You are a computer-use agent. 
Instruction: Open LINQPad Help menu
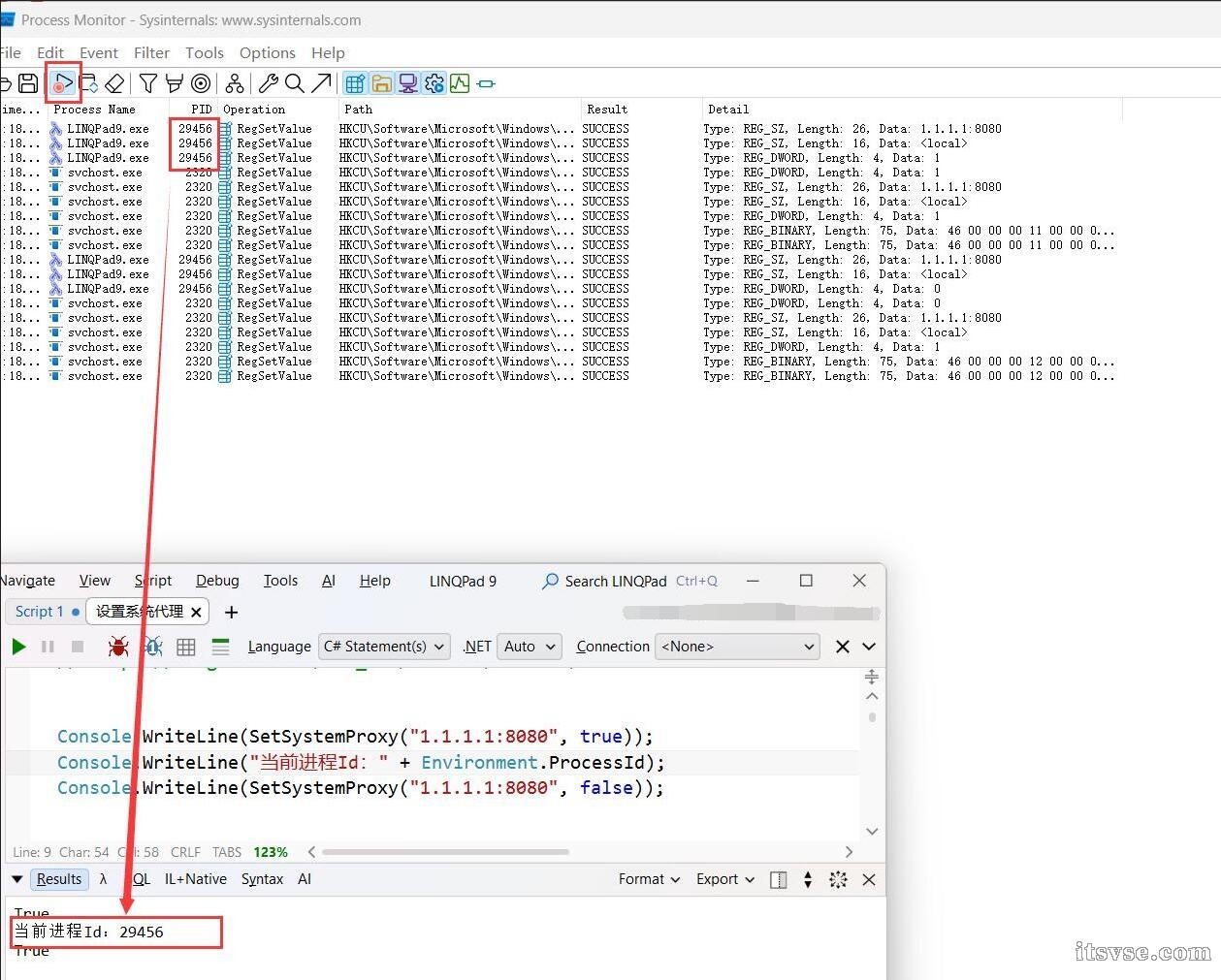(375, 581)
